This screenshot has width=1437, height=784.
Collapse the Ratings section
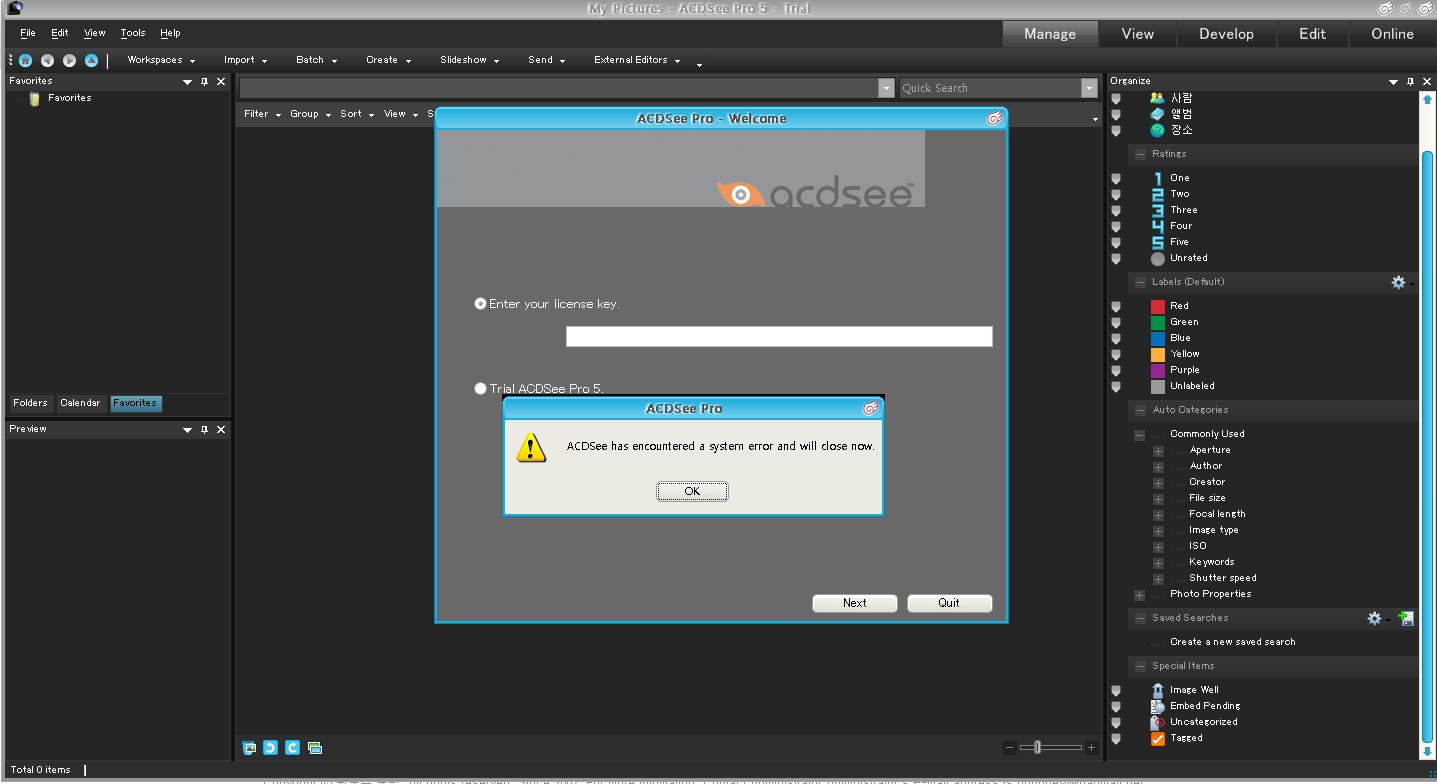(1140, 154)
